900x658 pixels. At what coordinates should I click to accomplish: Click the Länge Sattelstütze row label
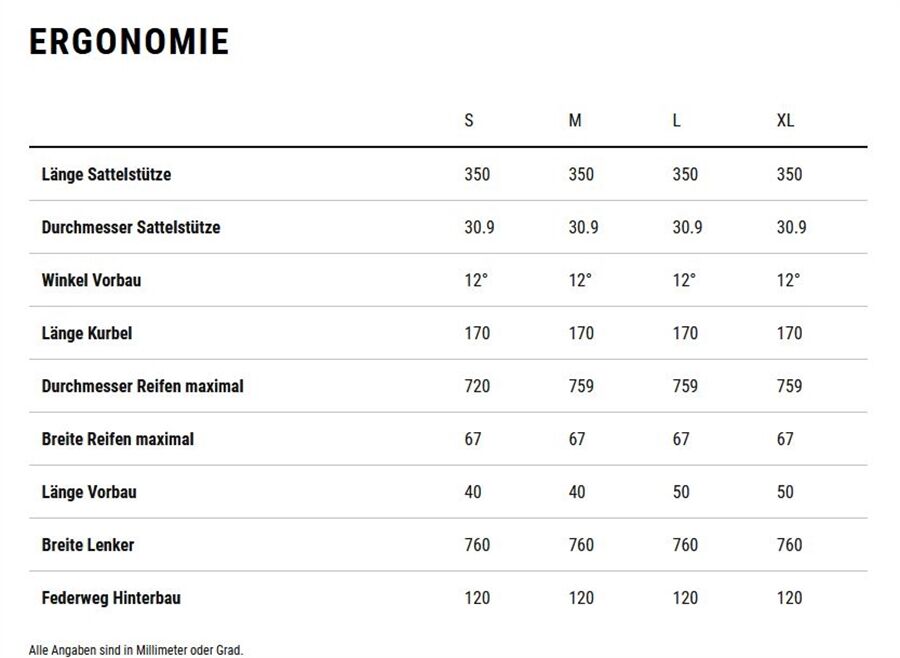tap(106, 174)
